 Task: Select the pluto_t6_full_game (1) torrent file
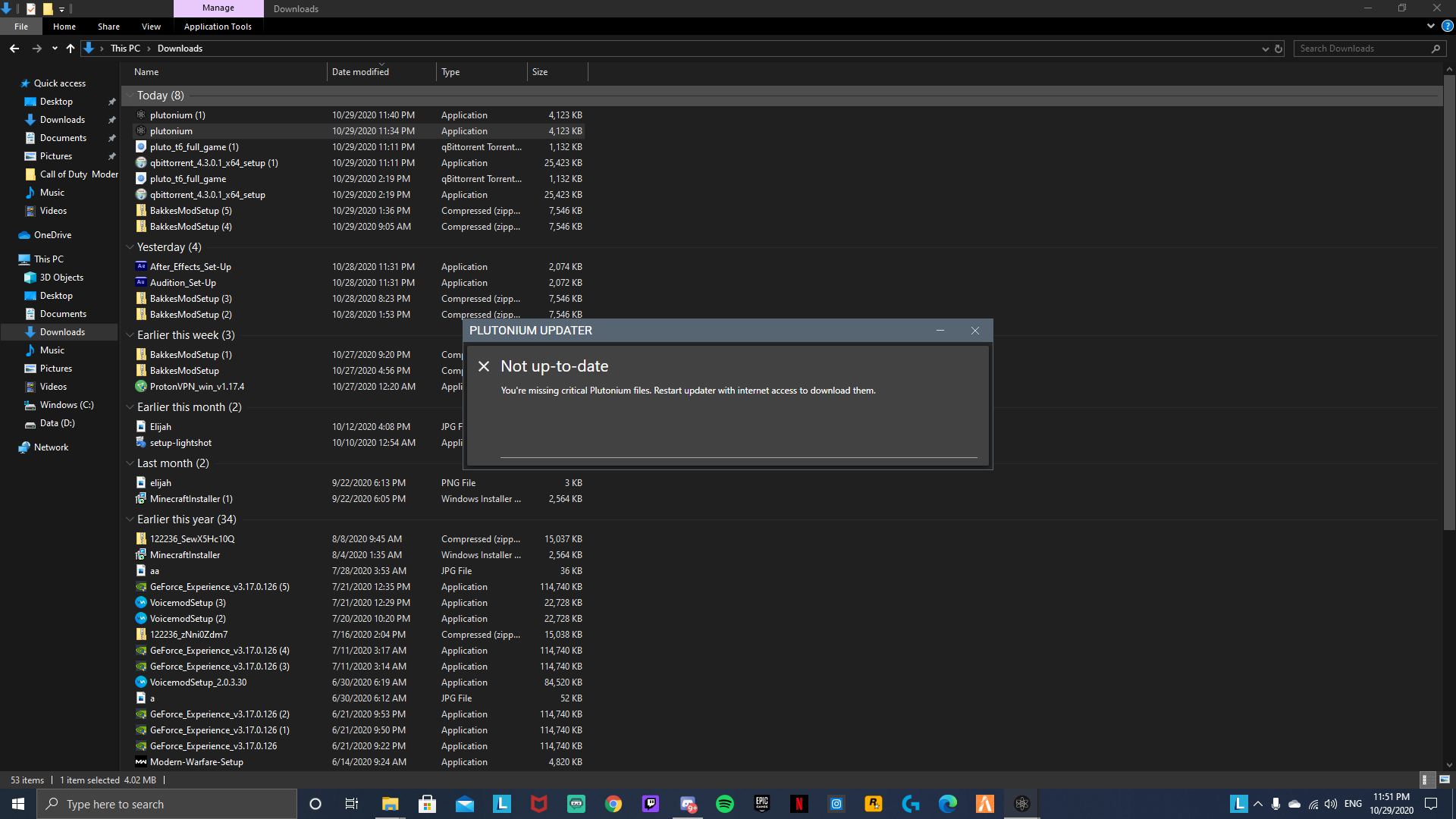click(x=359, y=147)
